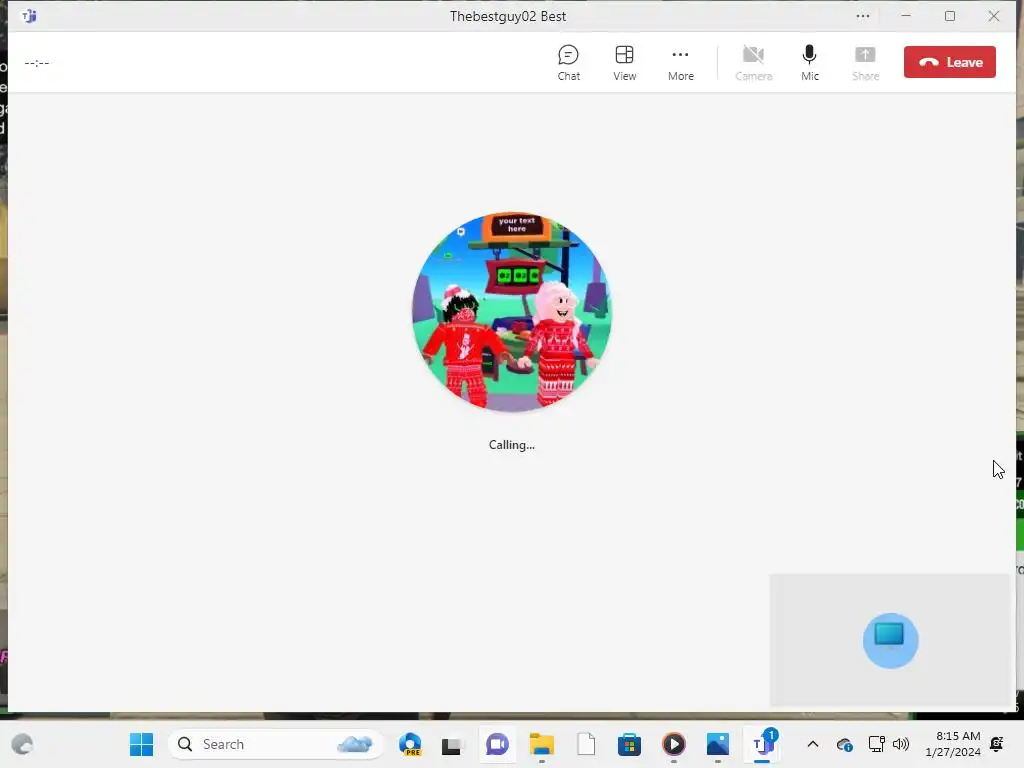
Task: Minimize the Teams call window
Action: 906,16
